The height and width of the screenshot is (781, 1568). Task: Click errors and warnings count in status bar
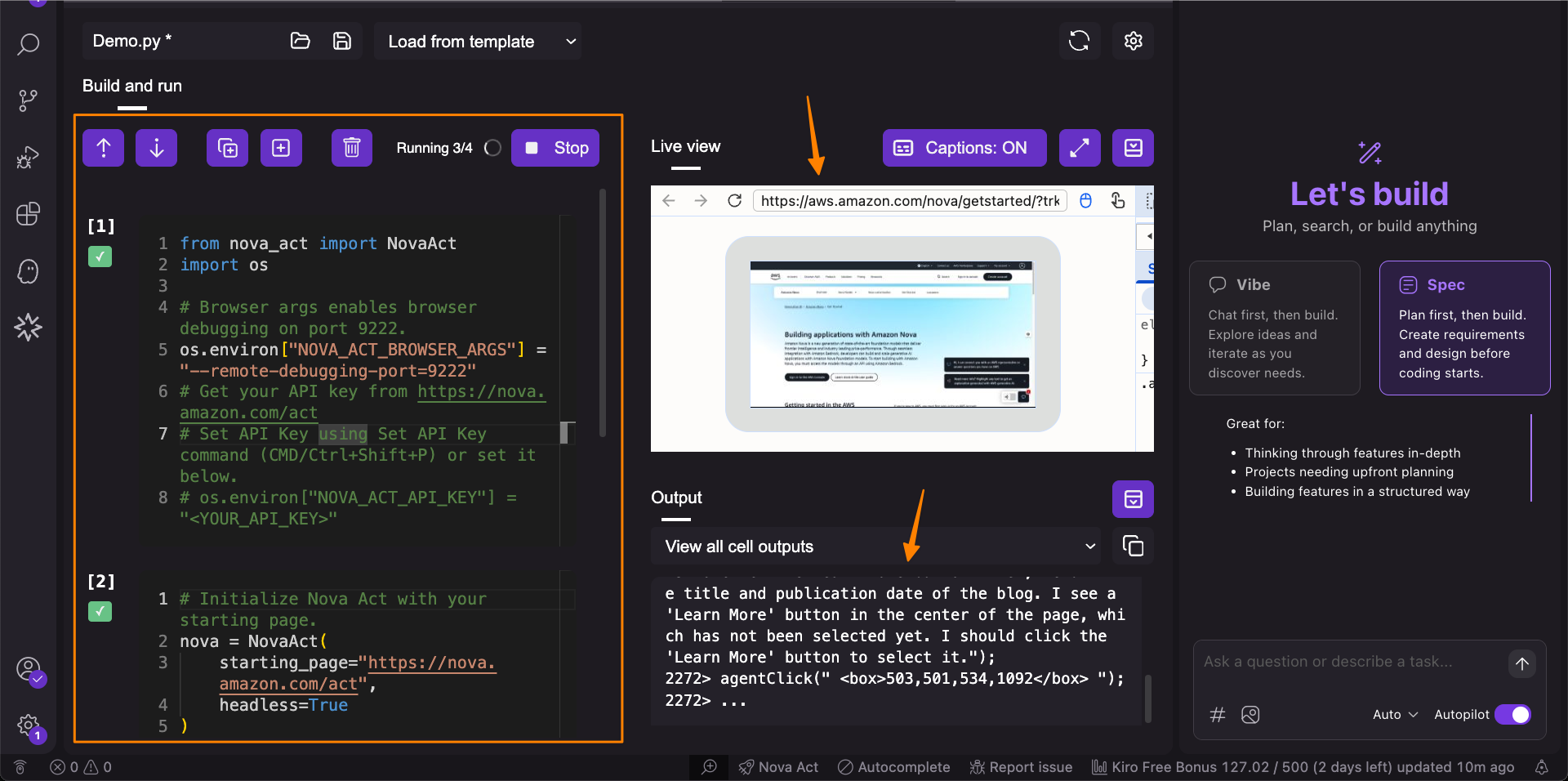[81, 767]
